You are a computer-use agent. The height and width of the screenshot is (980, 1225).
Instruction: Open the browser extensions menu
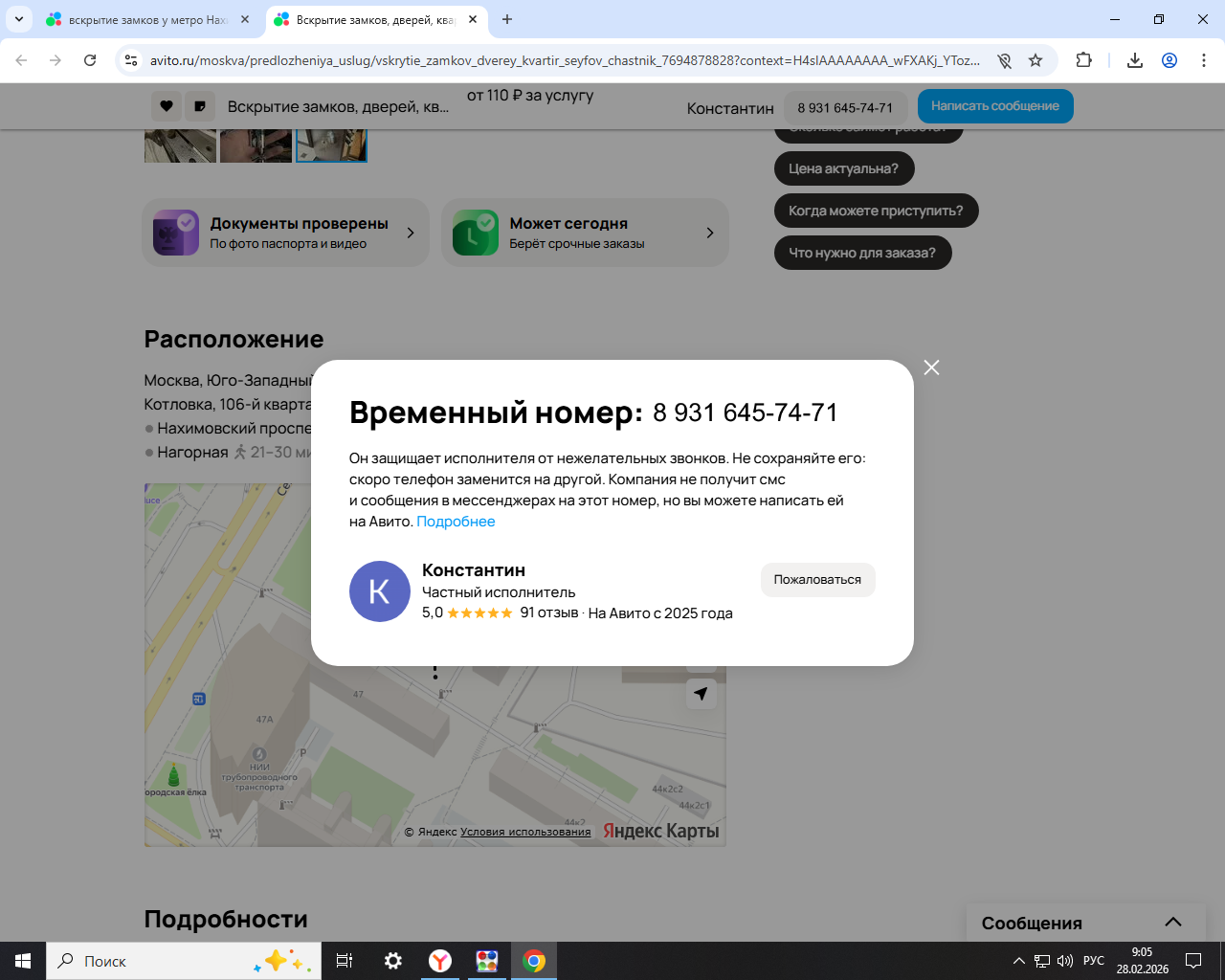coord(1083,60)
